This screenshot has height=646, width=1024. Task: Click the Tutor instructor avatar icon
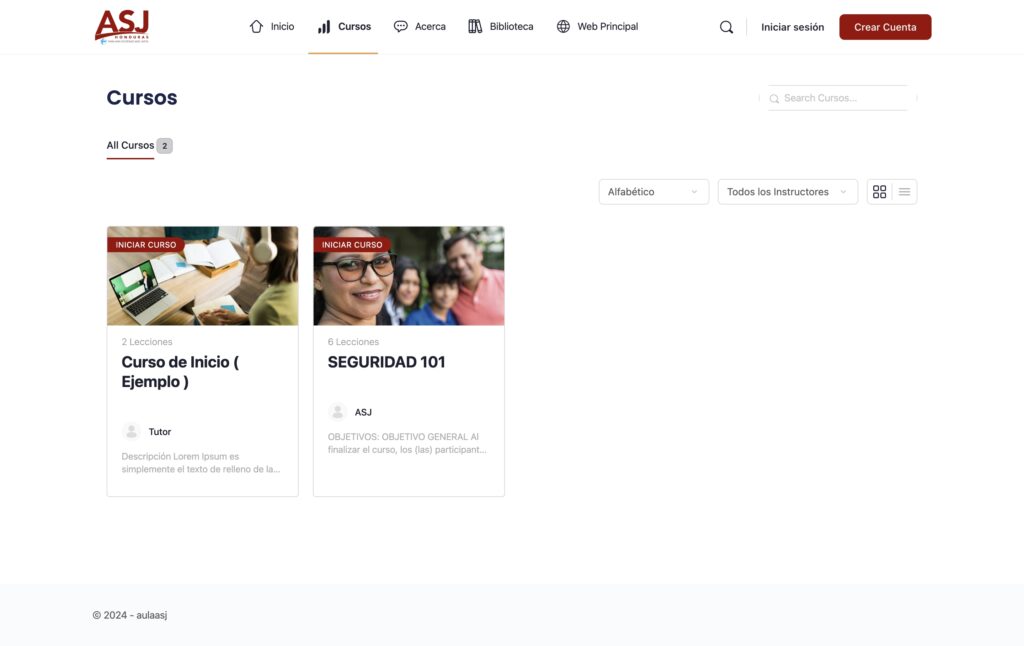coord(131,432)
